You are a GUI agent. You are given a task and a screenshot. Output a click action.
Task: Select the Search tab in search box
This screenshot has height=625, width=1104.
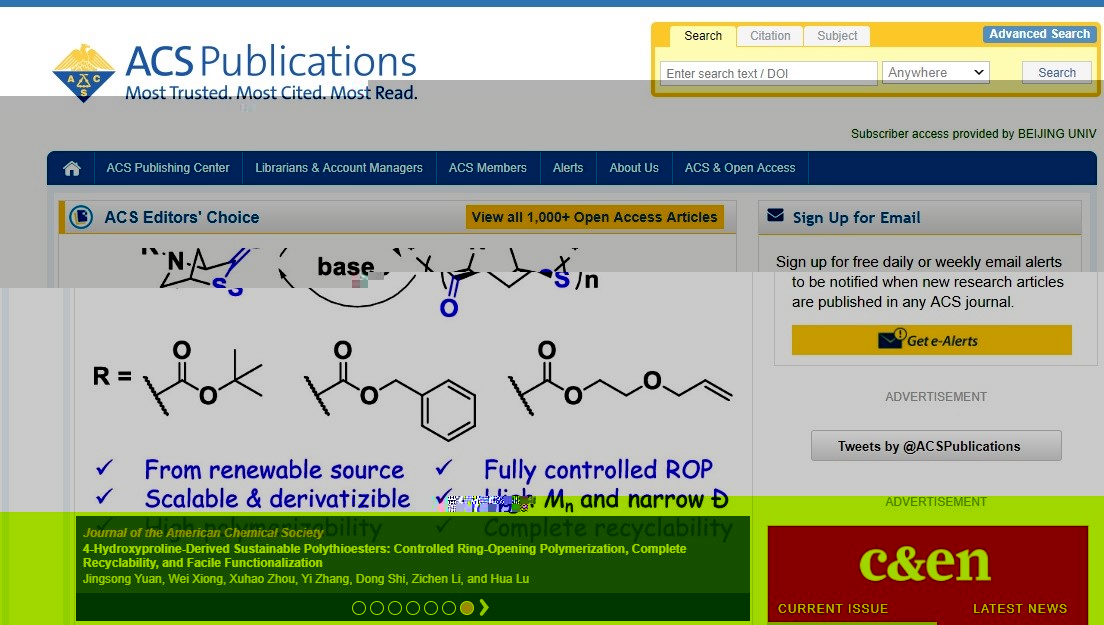coord(703,36)
